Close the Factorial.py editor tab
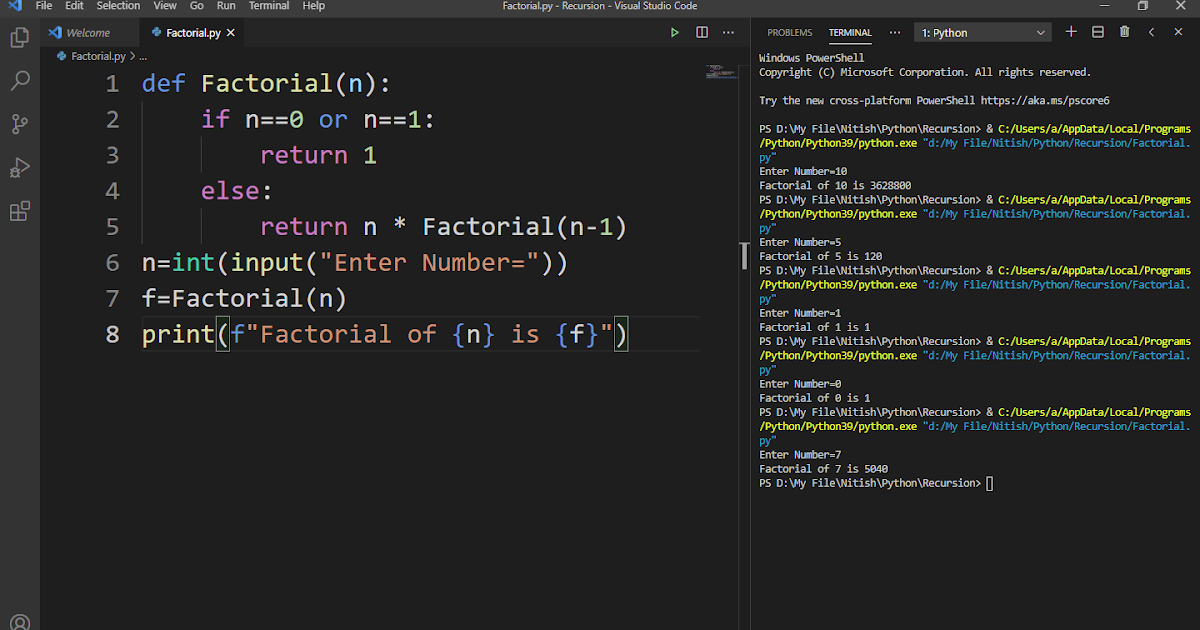The image size is (1200, 630). [232, 33]
